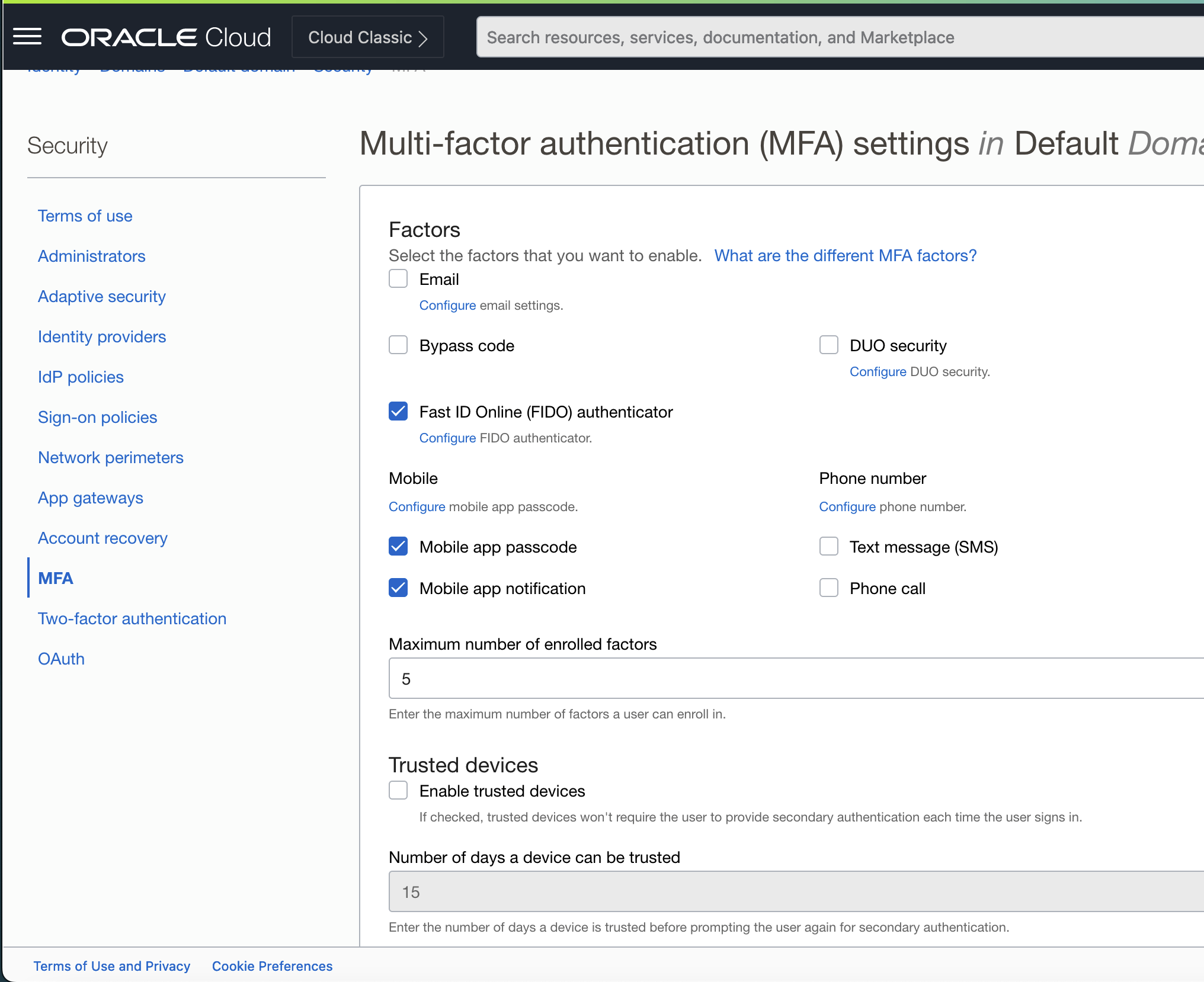Toggle Mobile app notification checkbox
Screen dimensions: 1204x982
tap(398, 588)
